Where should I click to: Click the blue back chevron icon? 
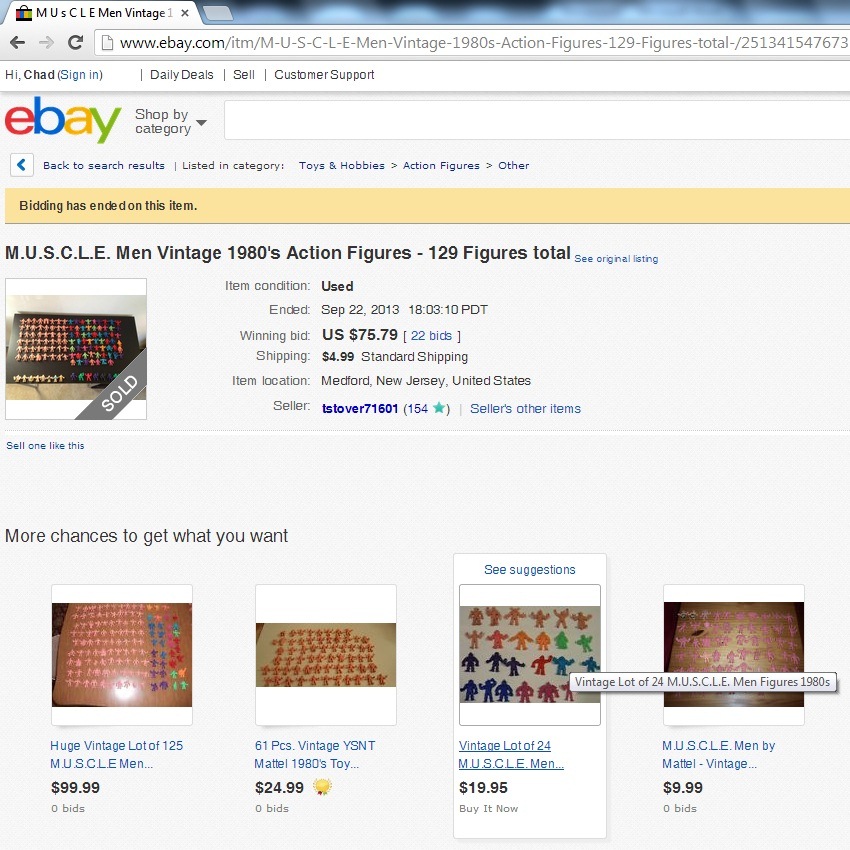coord(22,165)
